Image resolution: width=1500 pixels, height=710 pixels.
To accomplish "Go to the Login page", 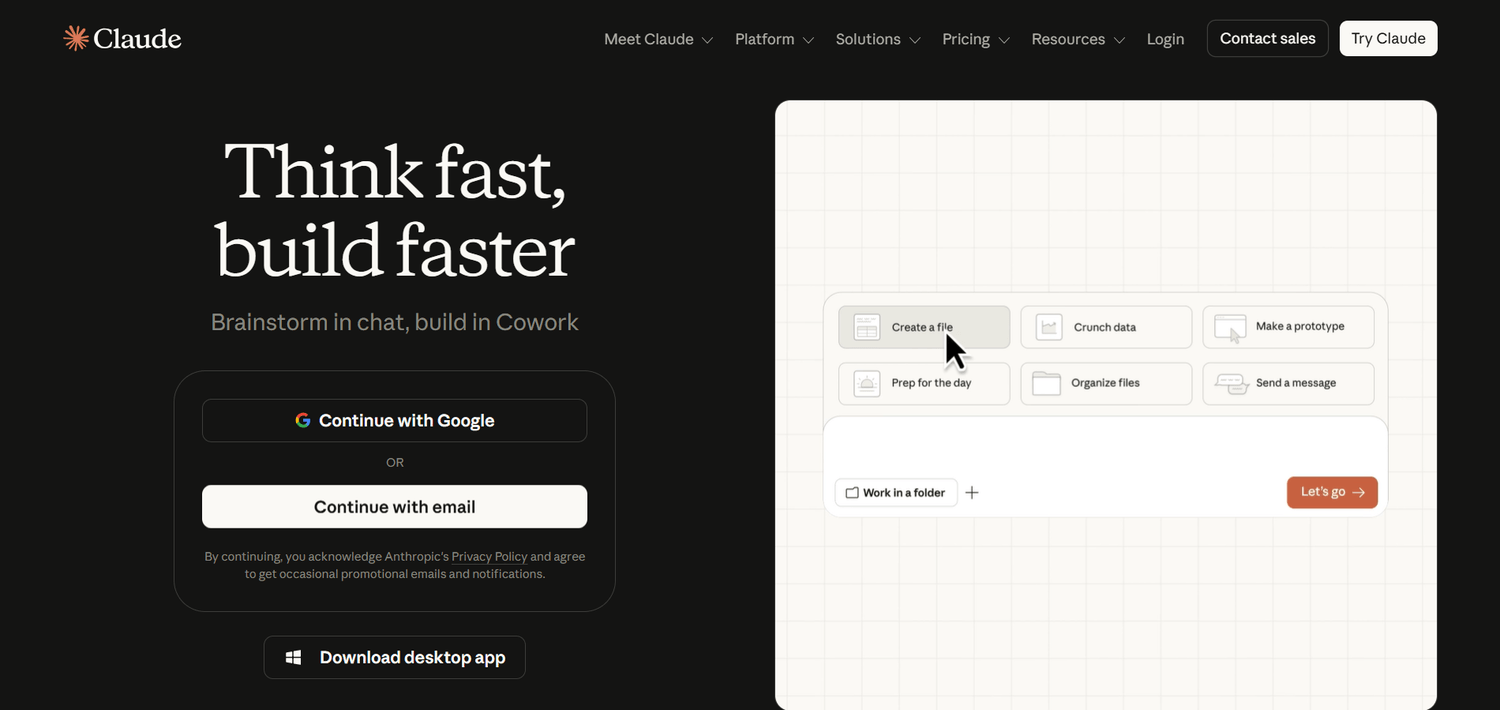I will coord(1165,39).
